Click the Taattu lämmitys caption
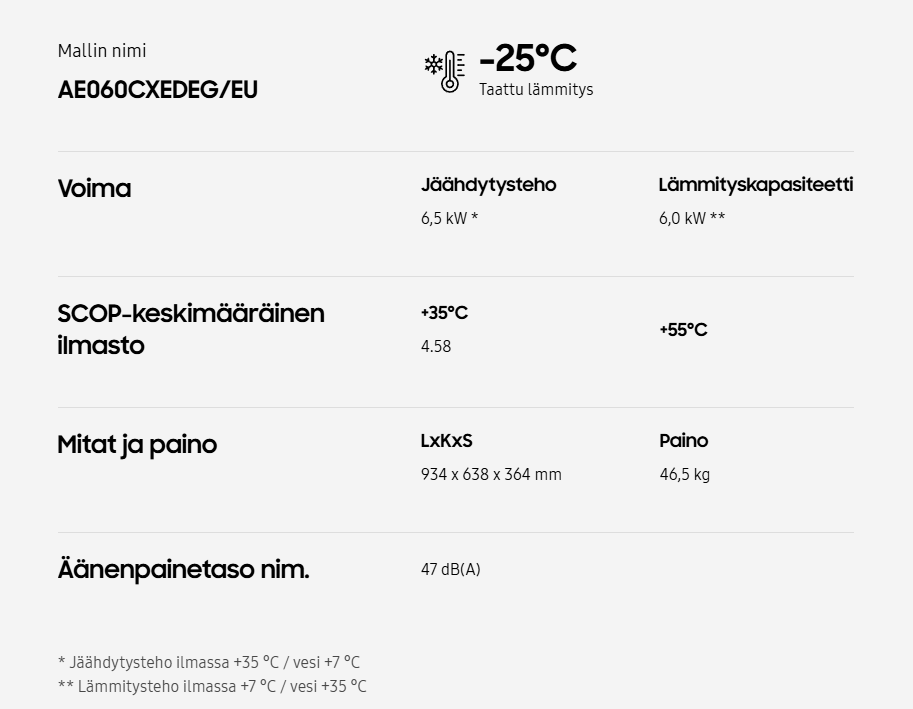Image resolution: width=913 pixels, height=709 pixels. [536, 90]
